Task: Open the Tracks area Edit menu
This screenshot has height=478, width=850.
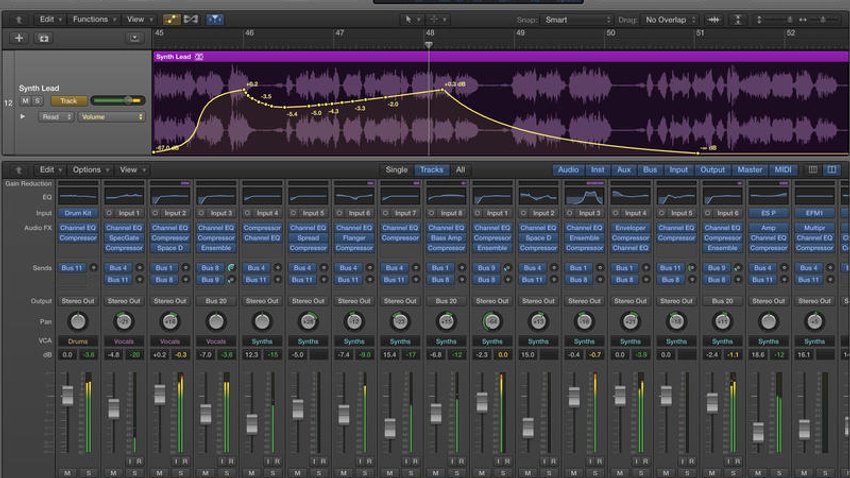Action: click(50, 20)
